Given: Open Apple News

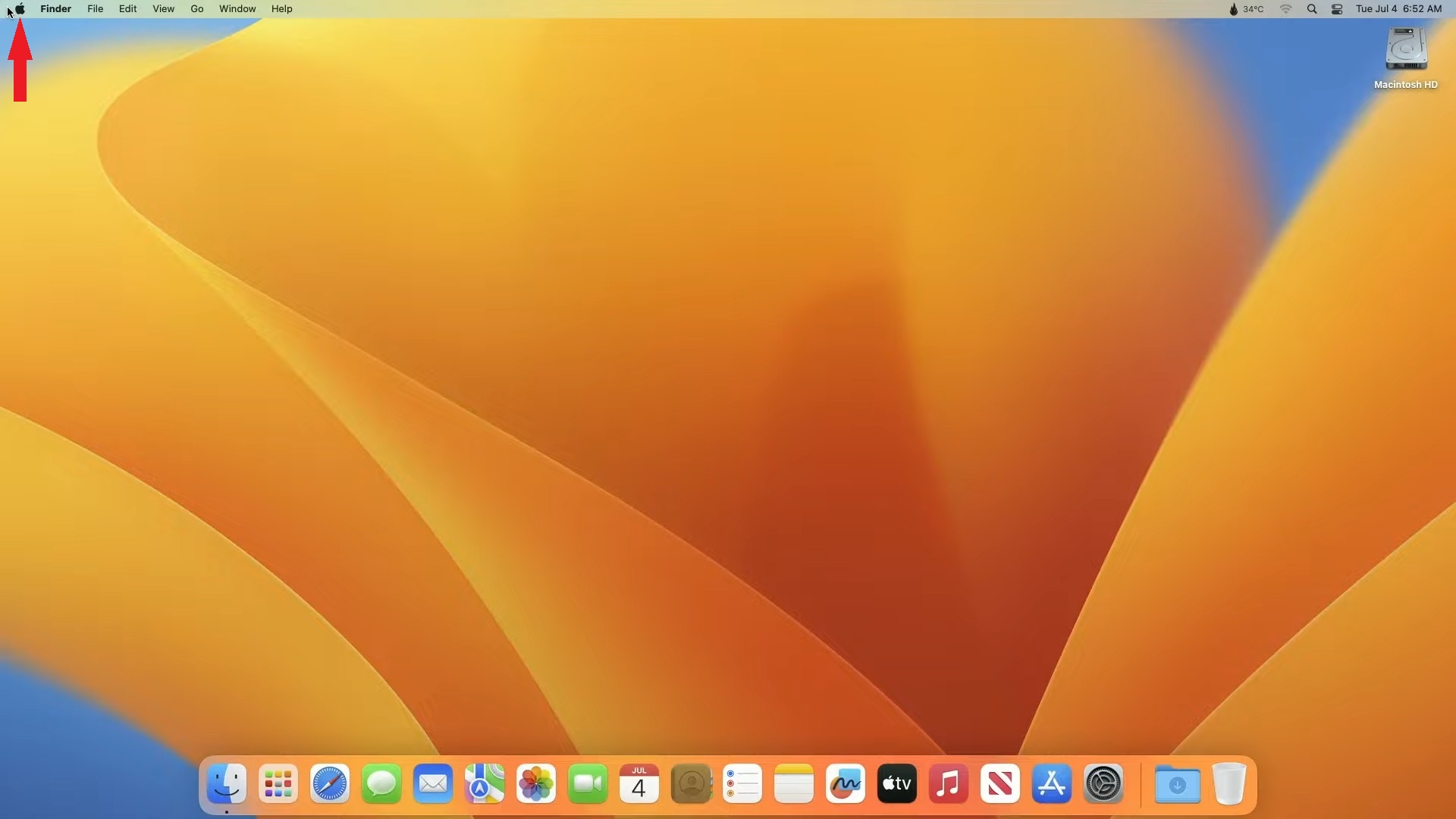Looking at the screenshot, I should (999, 783).
